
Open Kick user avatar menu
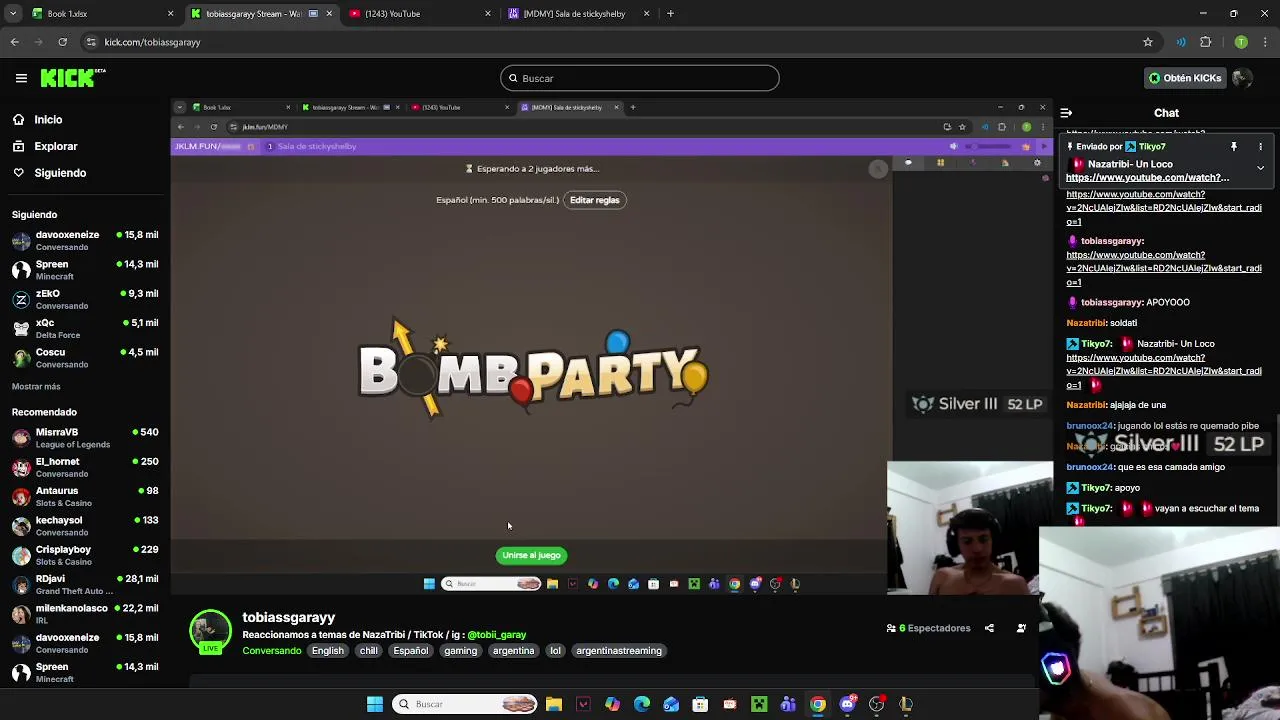1242,78
